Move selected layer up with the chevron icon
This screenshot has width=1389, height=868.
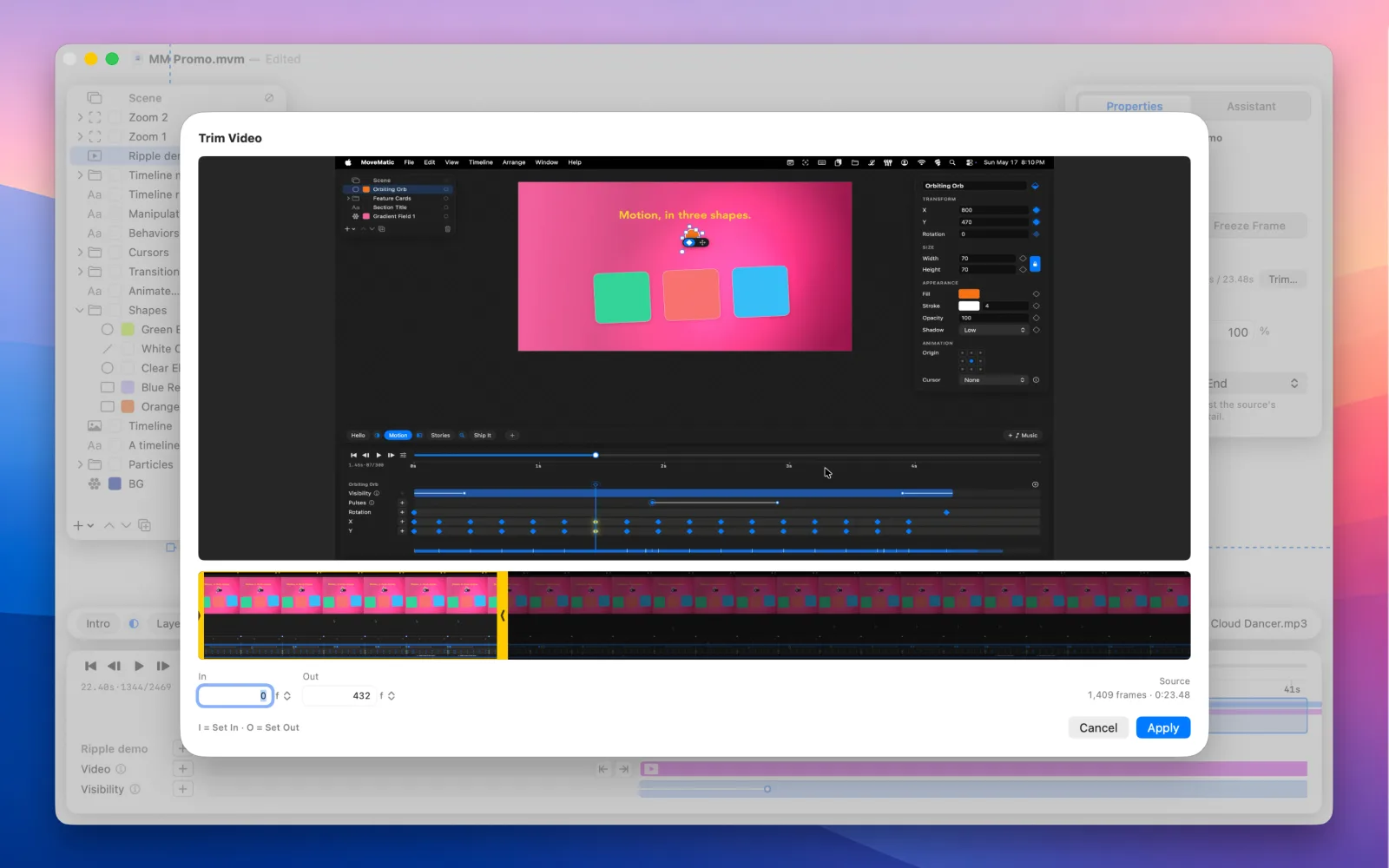109,525
